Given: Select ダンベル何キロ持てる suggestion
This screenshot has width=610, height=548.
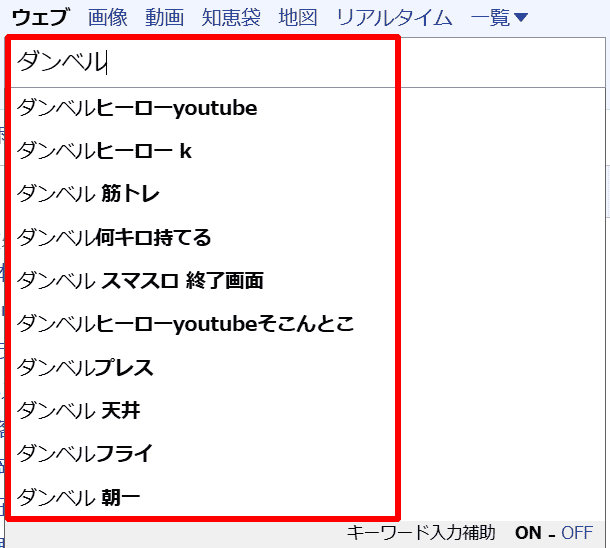Looking at the screenshot, I should [115, 238].
